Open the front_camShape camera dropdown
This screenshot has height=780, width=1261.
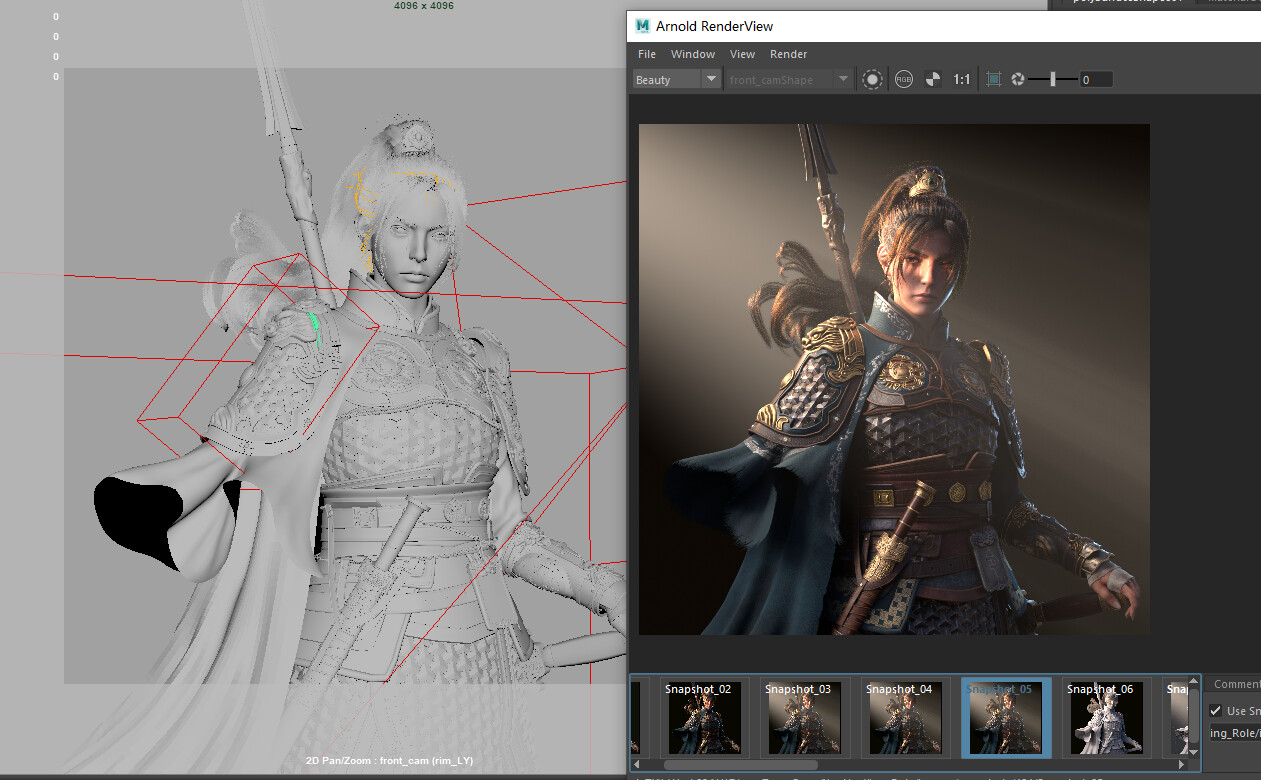pyautogui.click(x=789, y=79)
